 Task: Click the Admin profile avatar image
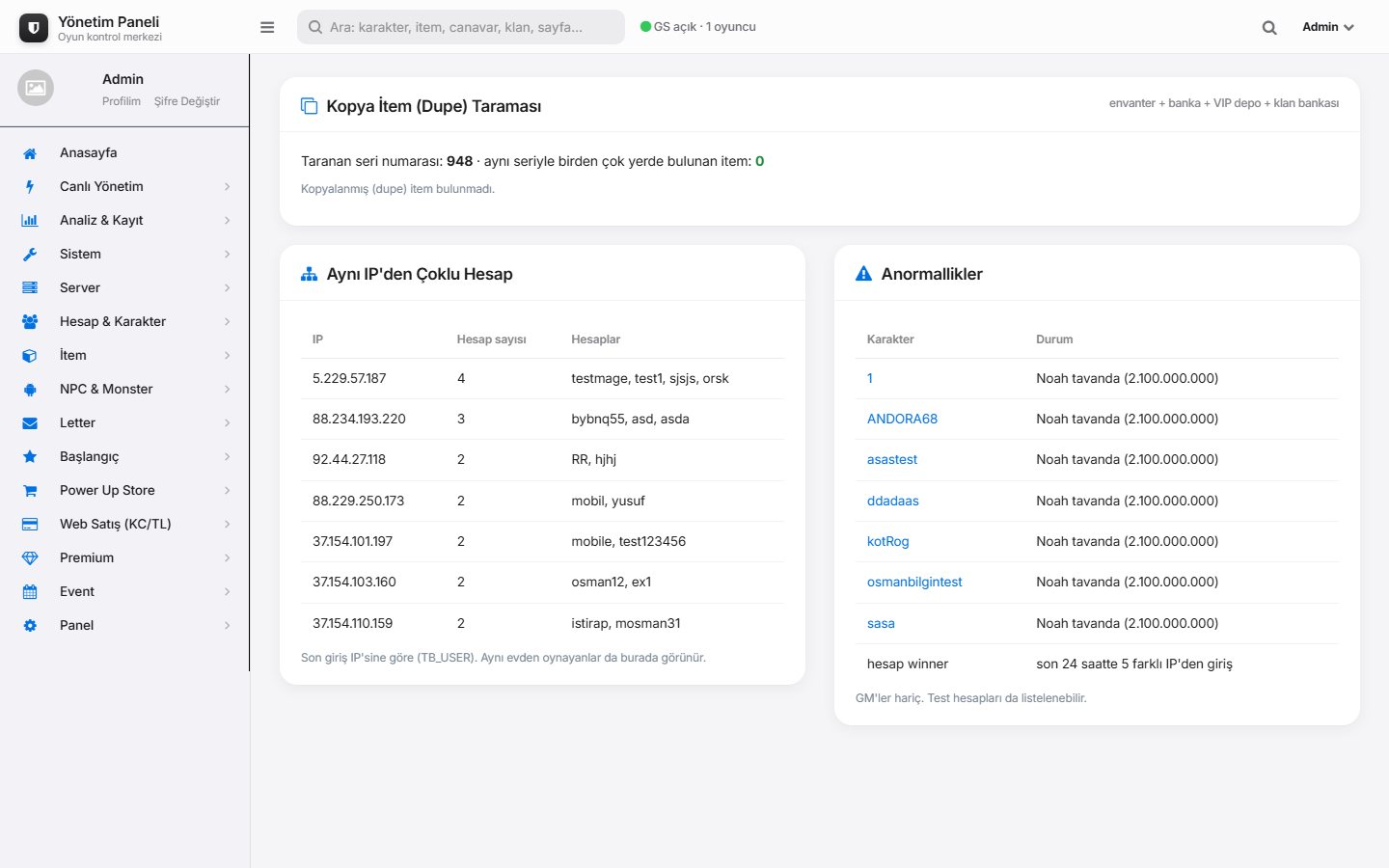[36, 88]
